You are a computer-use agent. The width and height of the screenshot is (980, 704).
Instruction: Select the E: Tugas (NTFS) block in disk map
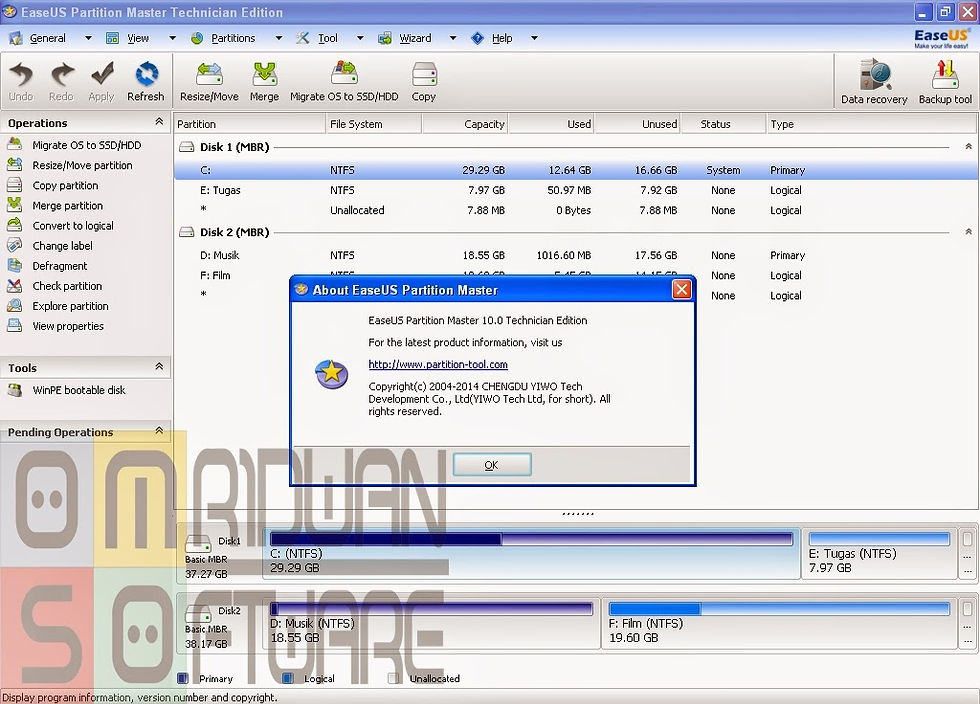tap(878, 553)
